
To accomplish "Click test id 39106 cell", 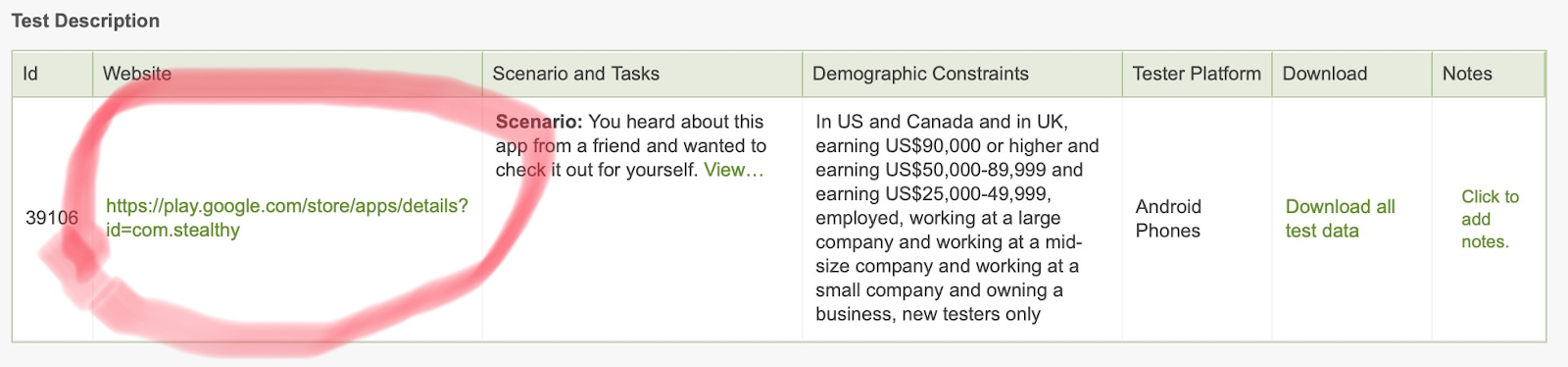I will (52, 218).
